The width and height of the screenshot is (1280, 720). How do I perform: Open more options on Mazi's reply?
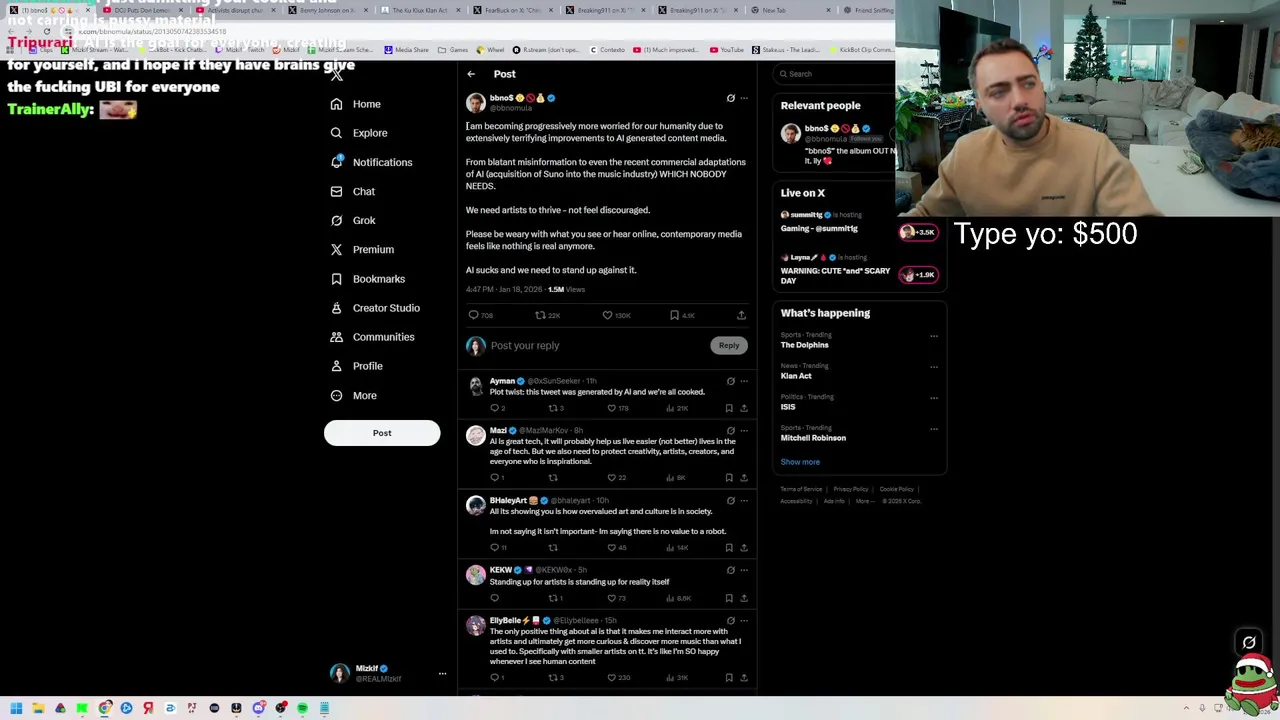[744, 430]
